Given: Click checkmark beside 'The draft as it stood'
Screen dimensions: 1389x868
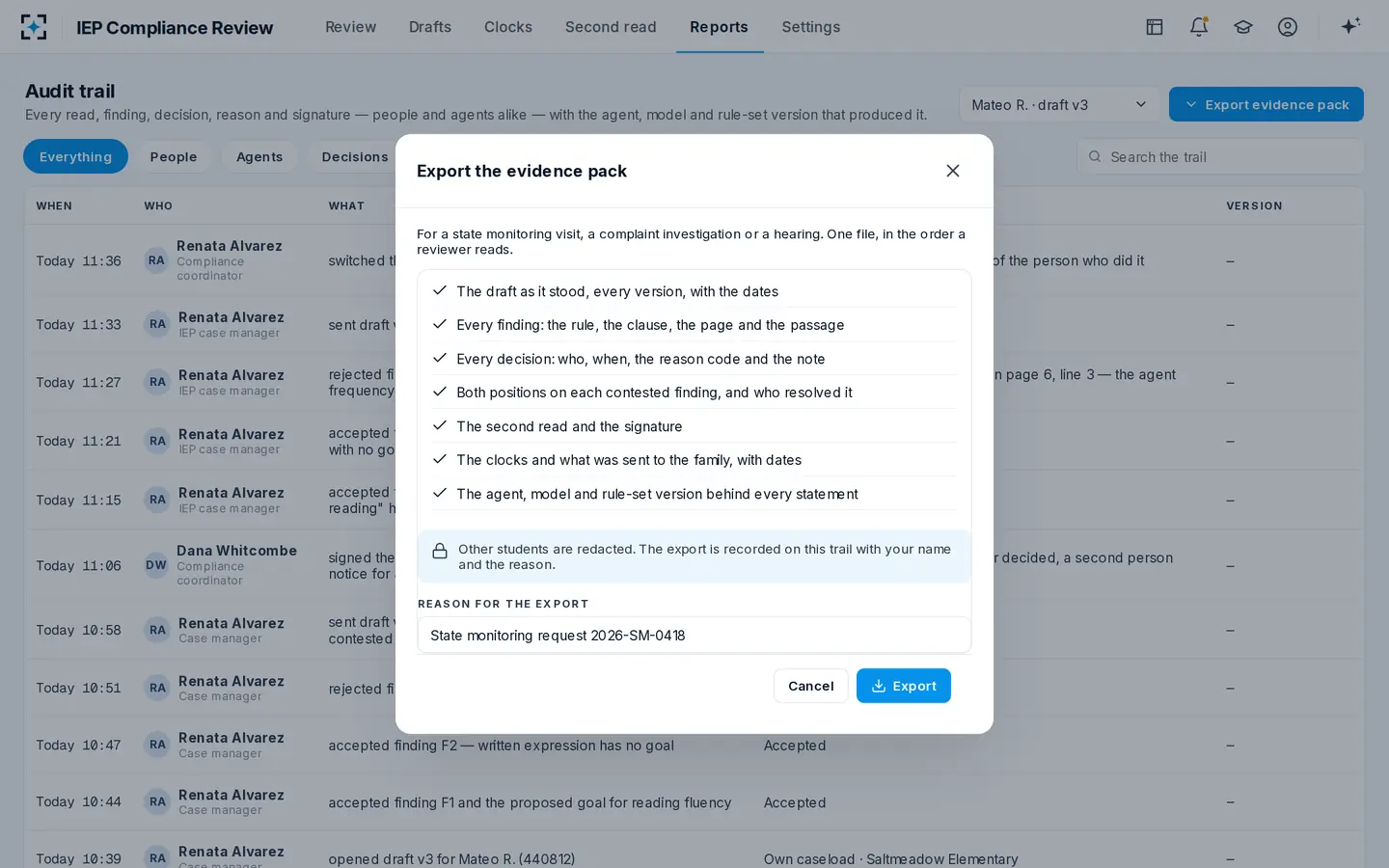Looking at the screenshot, I should [440, 290].
